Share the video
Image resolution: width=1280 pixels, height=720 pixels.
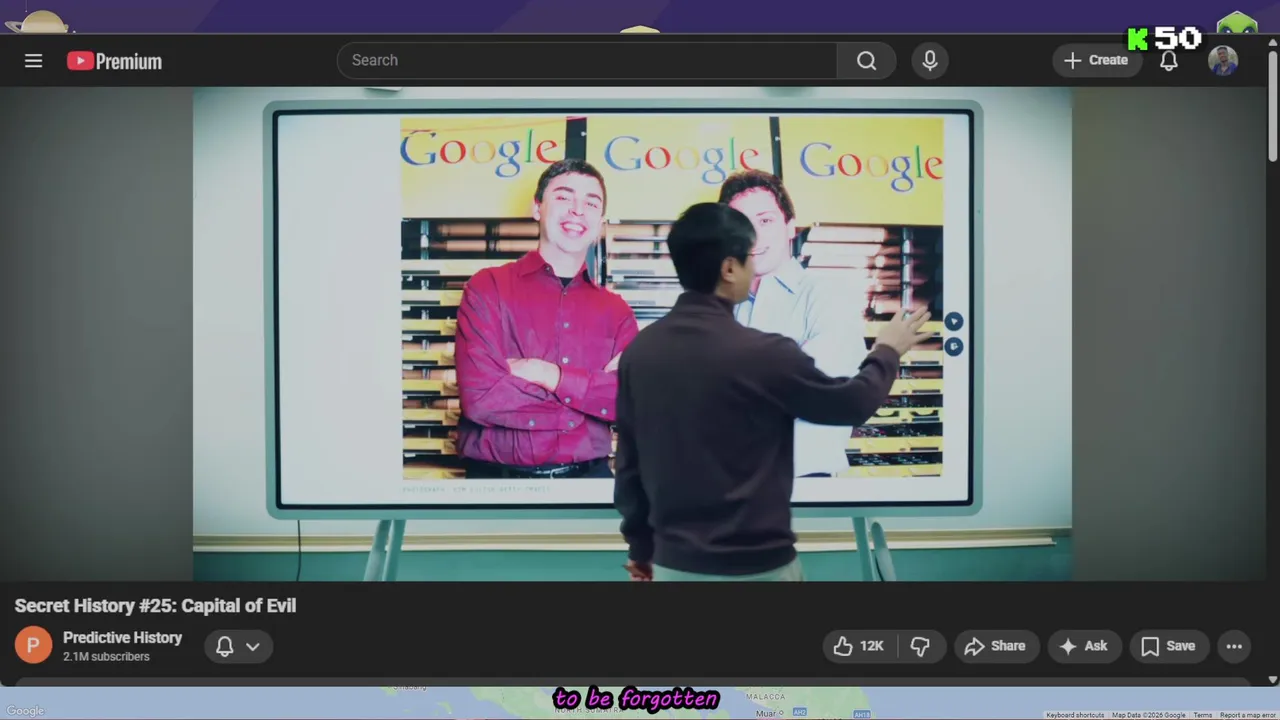(x=995, y=646)
